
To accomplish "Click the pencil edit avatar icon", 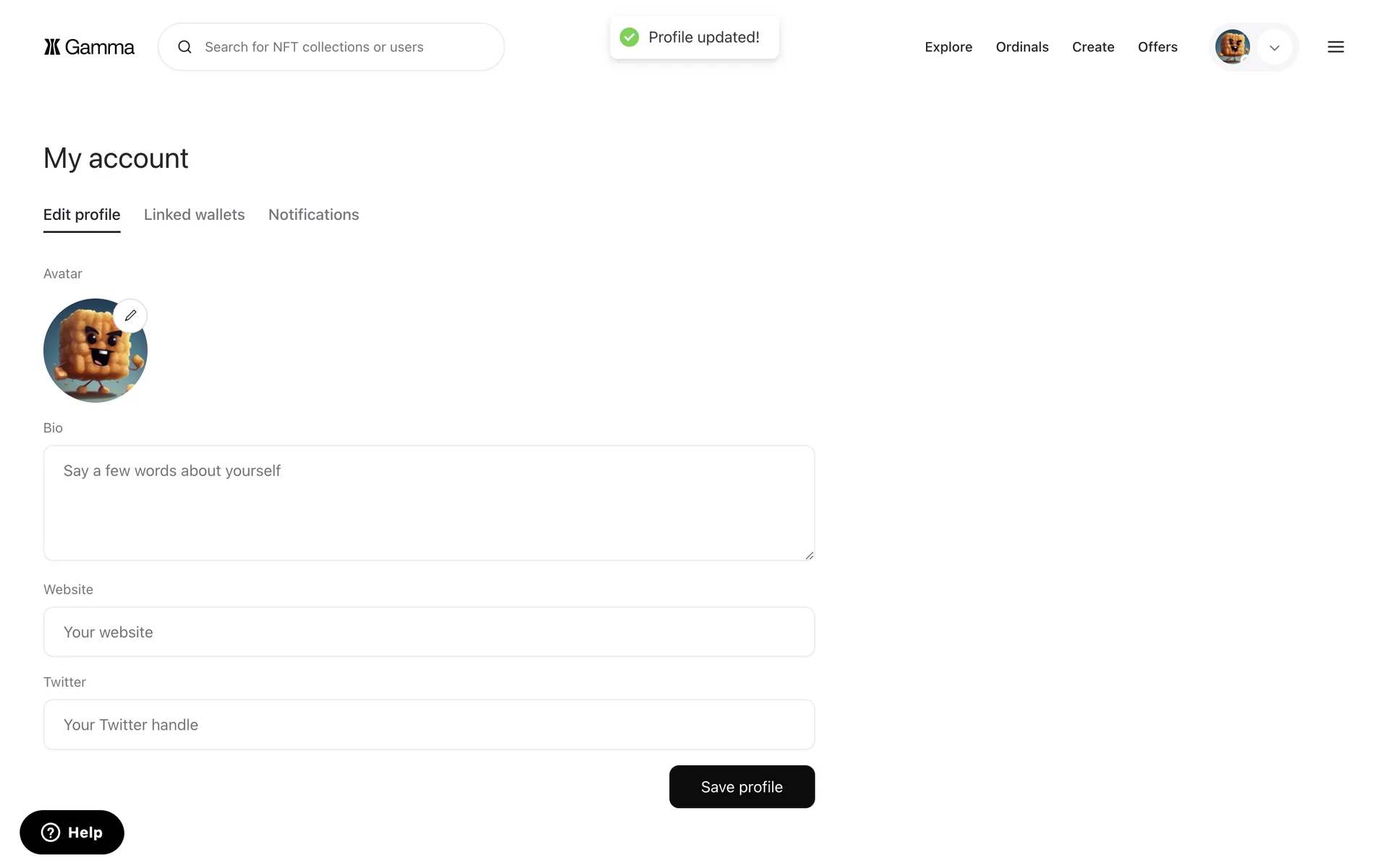I will (130, 315).
